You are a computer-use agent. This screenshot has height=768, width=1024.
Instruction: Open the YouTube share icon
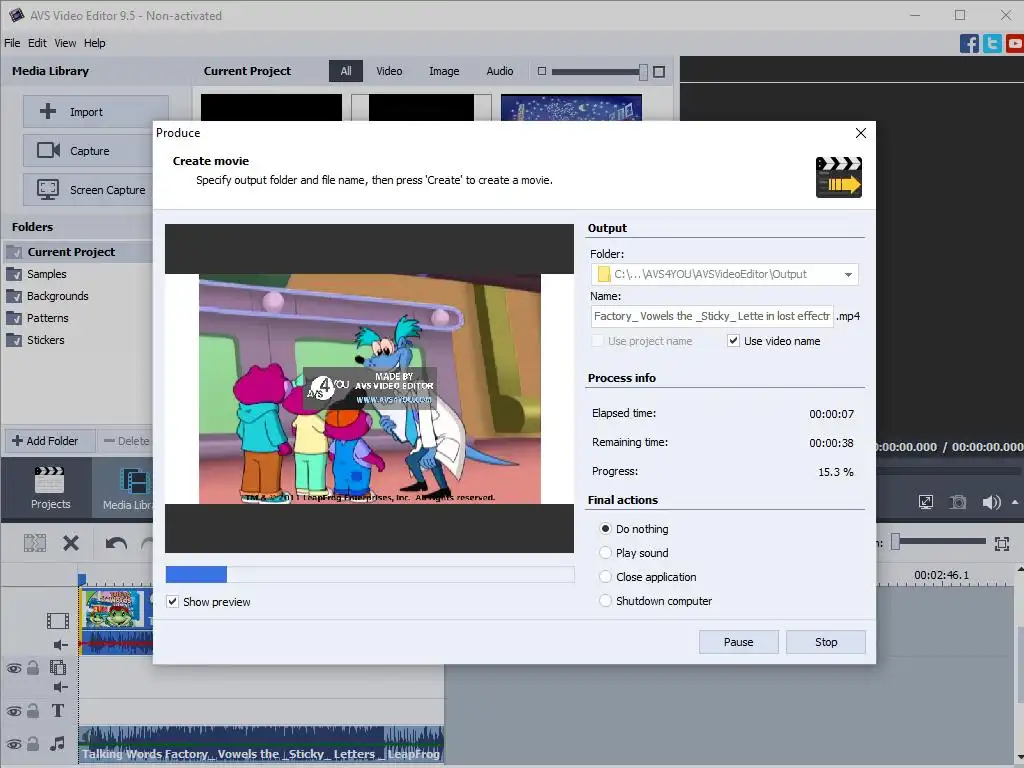pyautogui.click(x=1015, y=44)
